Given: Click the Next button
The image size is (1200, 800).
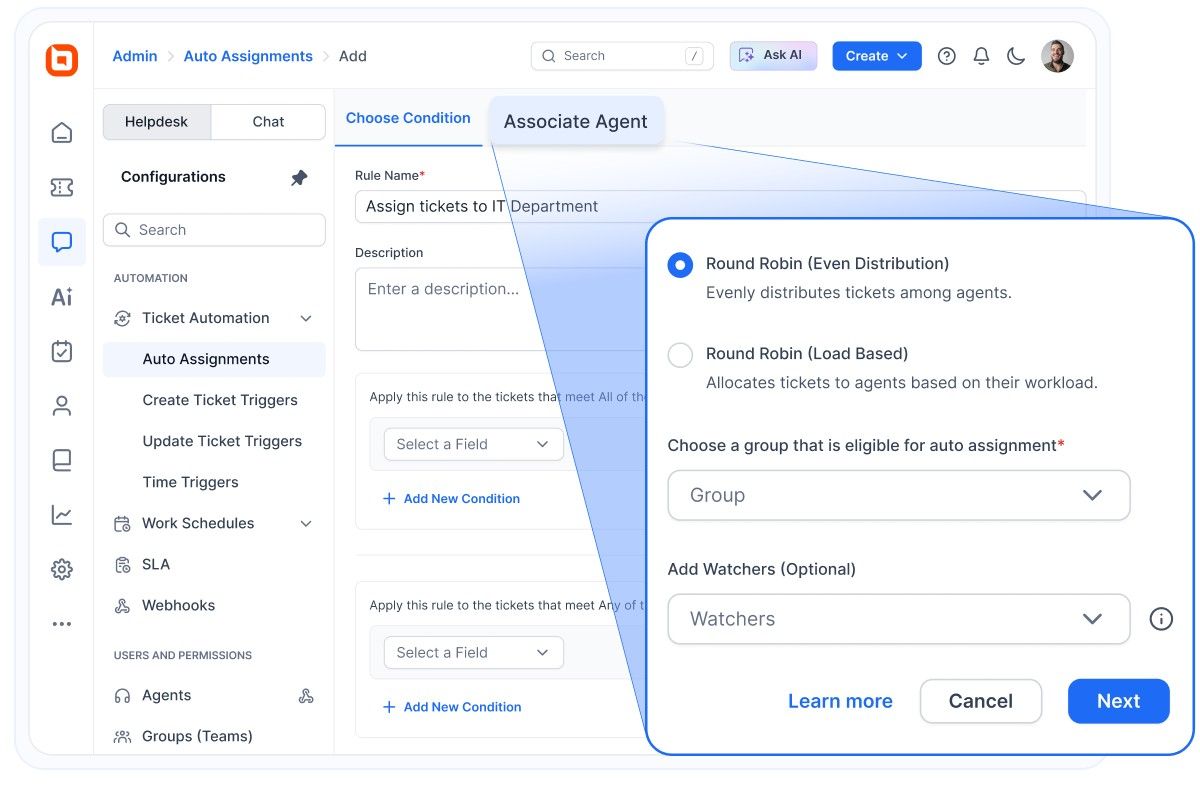Looking at the screenshot, I should click(x=1118, y=701).
